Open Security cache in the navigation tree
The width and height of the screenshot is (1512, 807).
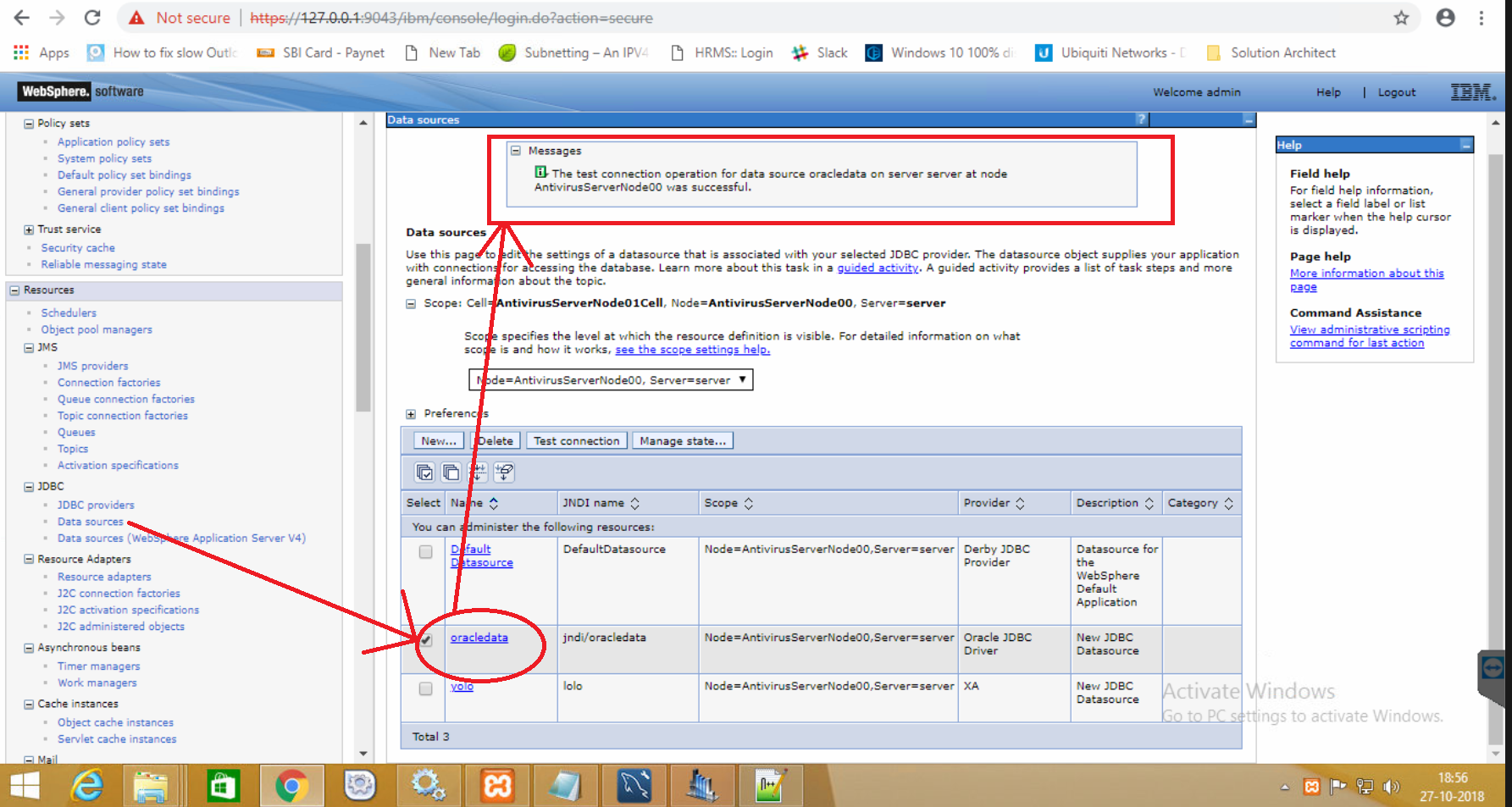pos(78,248)
